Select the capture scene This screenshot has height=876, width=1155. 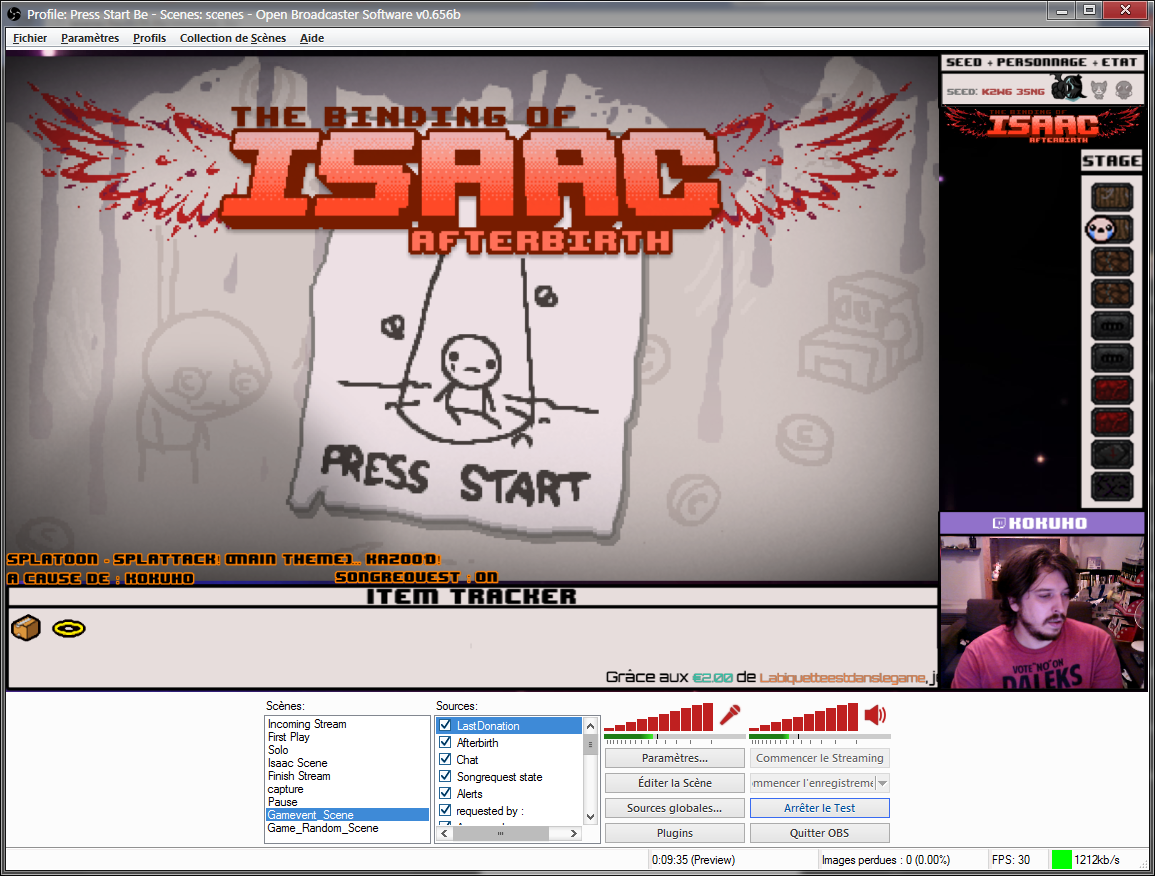tap(286, 789)
